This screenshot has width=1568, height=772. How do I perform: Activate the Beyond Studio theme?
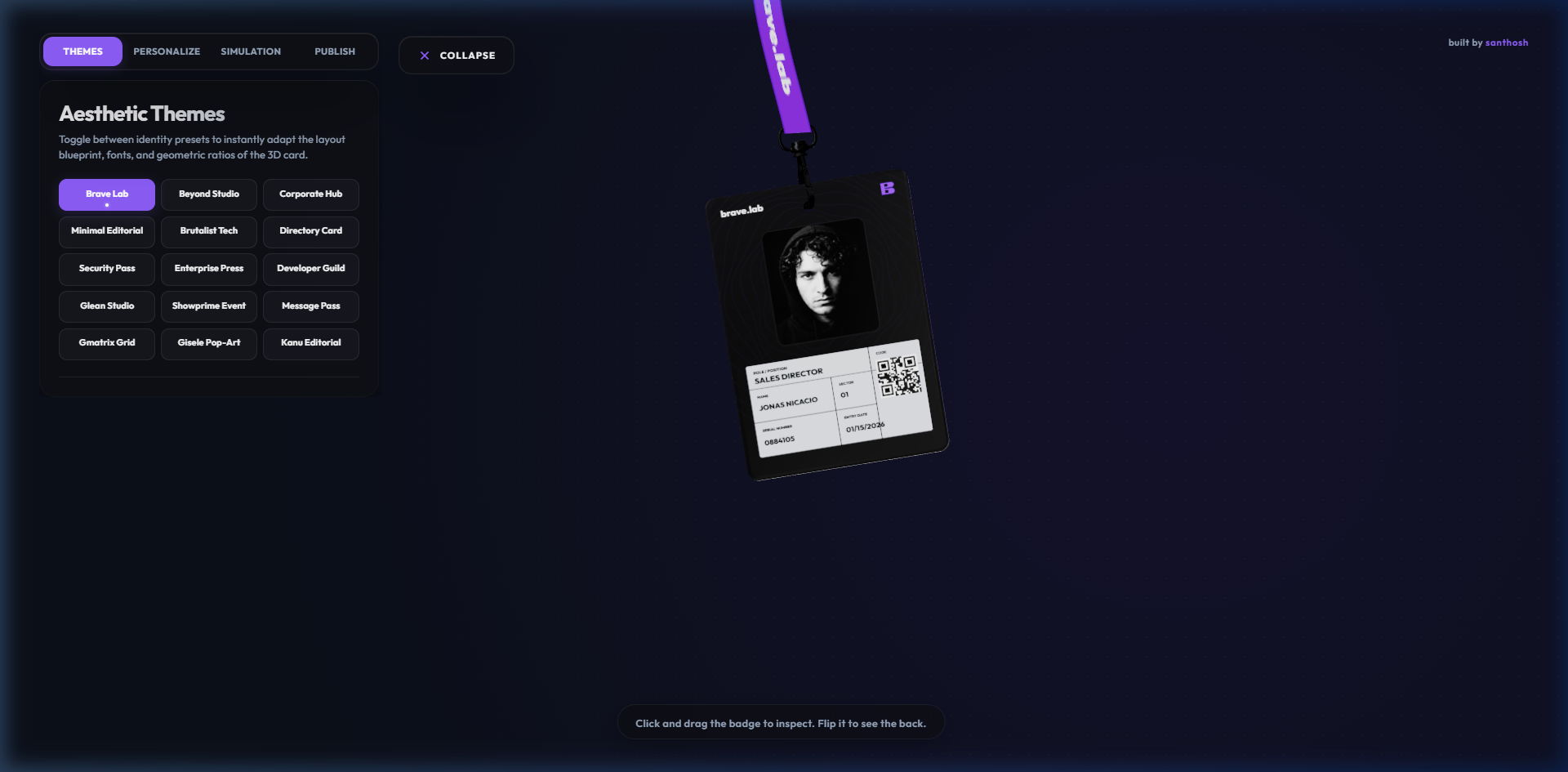coord(209,194)
